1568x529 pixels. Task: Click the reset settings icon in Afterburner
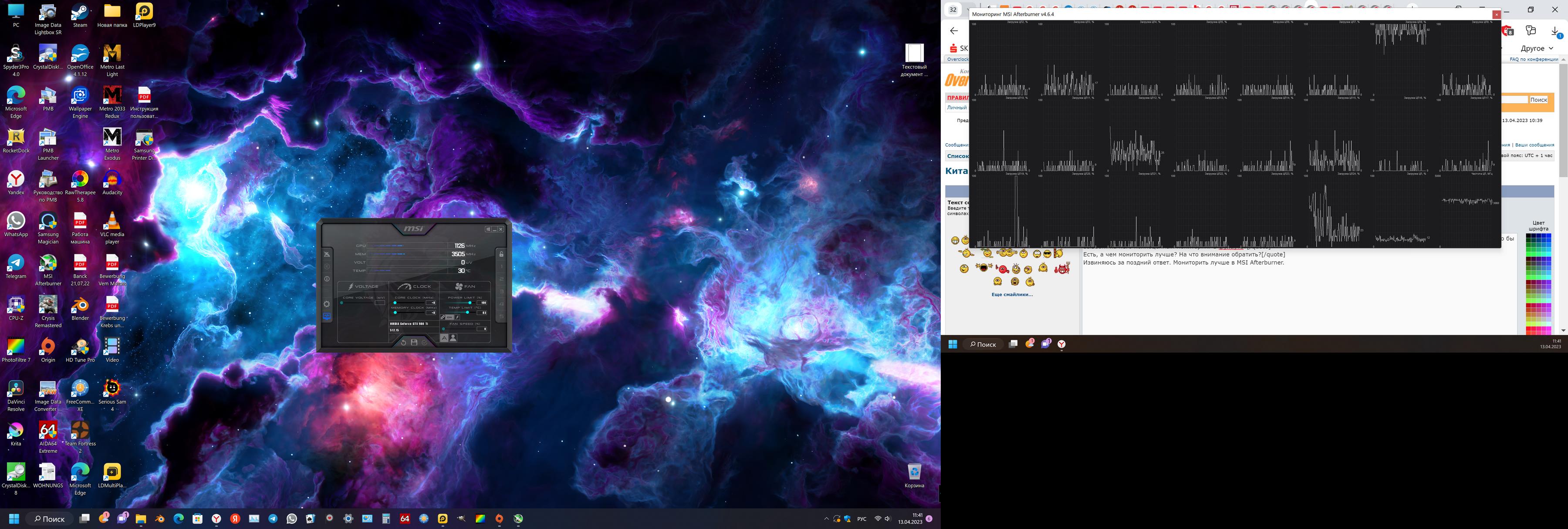click(x=404, y=343)
